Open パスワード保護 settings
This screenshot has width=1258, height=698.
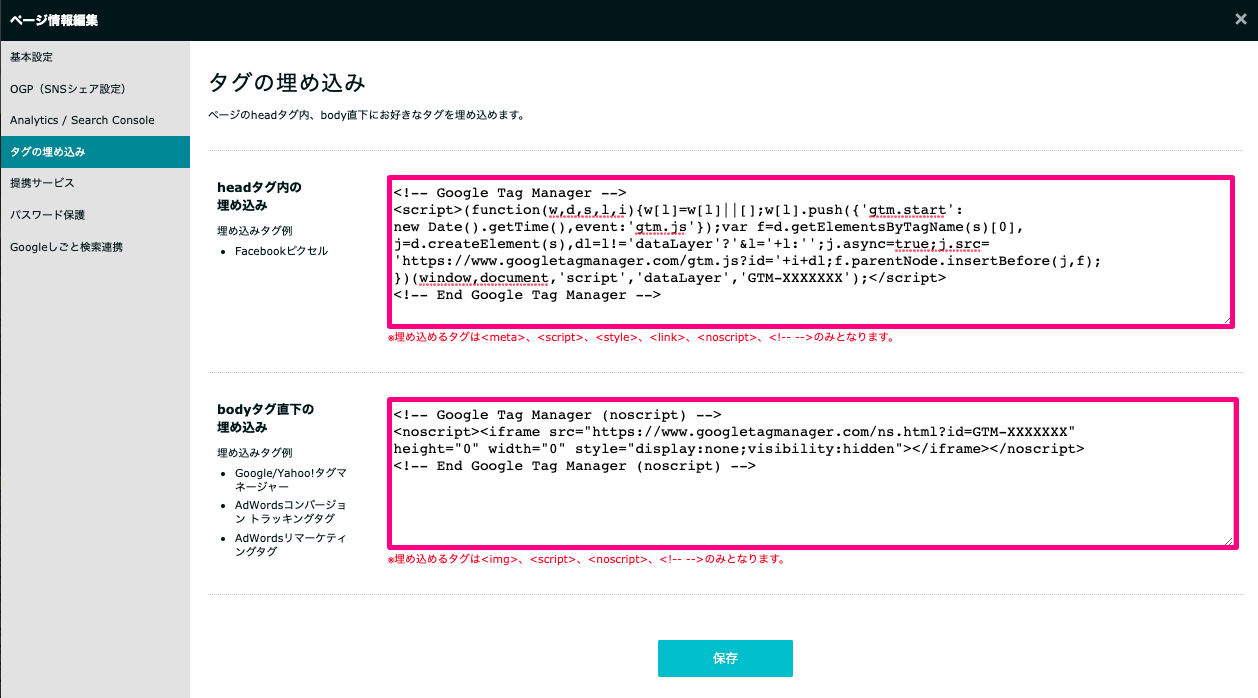coord(95,215)
